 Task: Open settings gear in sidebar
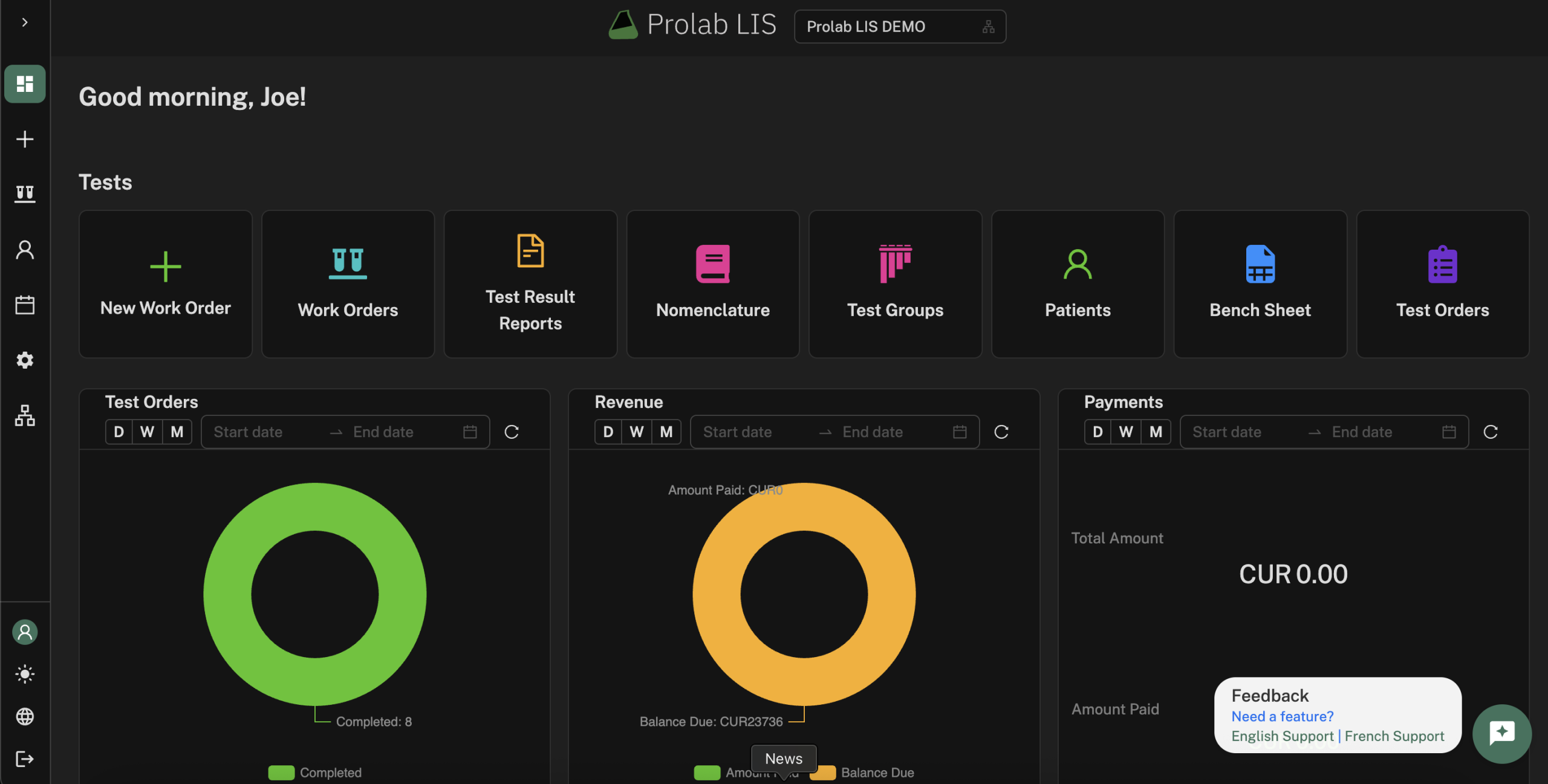tap(25, 360)
